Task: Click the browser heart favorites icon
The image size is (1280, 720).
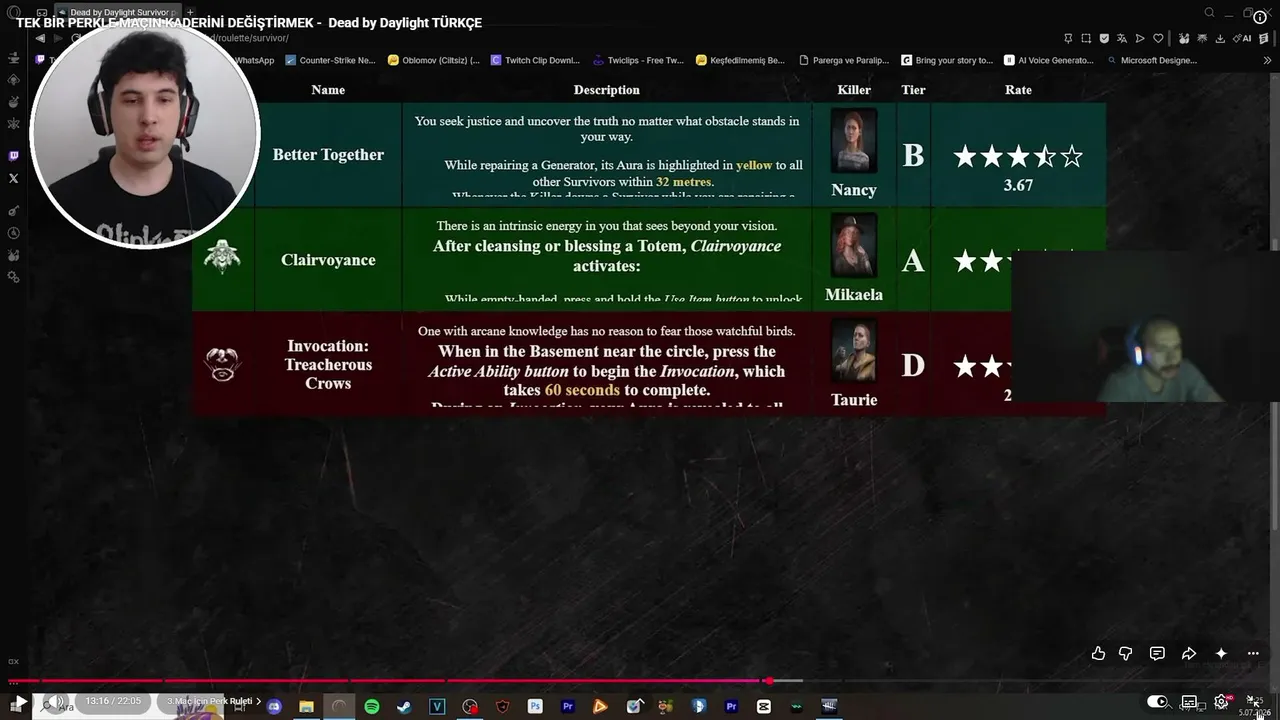Action: pos(1158,38)
